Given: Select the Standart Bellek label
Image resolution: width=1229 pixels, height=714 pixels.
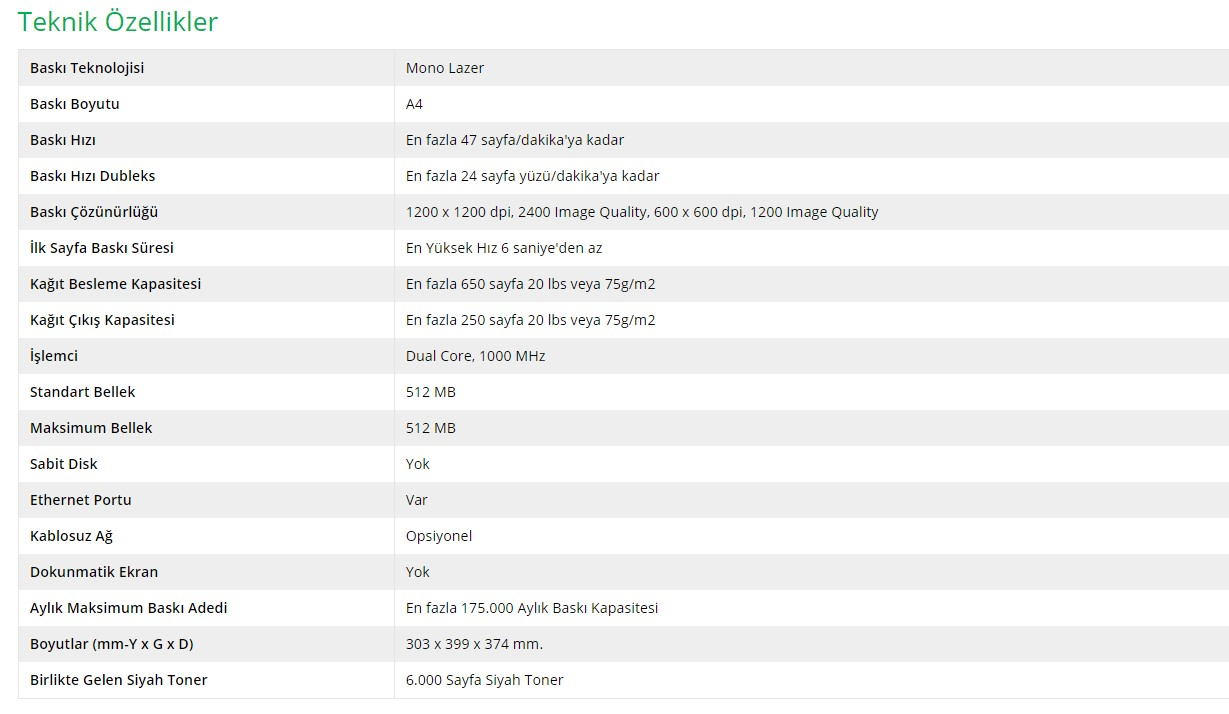Looking at the screenshot, I should (83, 392).
